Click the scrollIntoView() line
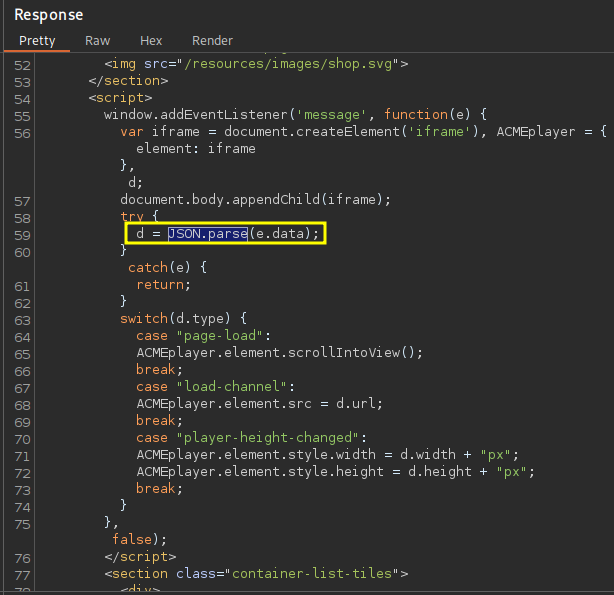The image size is (614, 595). (280, 353)
